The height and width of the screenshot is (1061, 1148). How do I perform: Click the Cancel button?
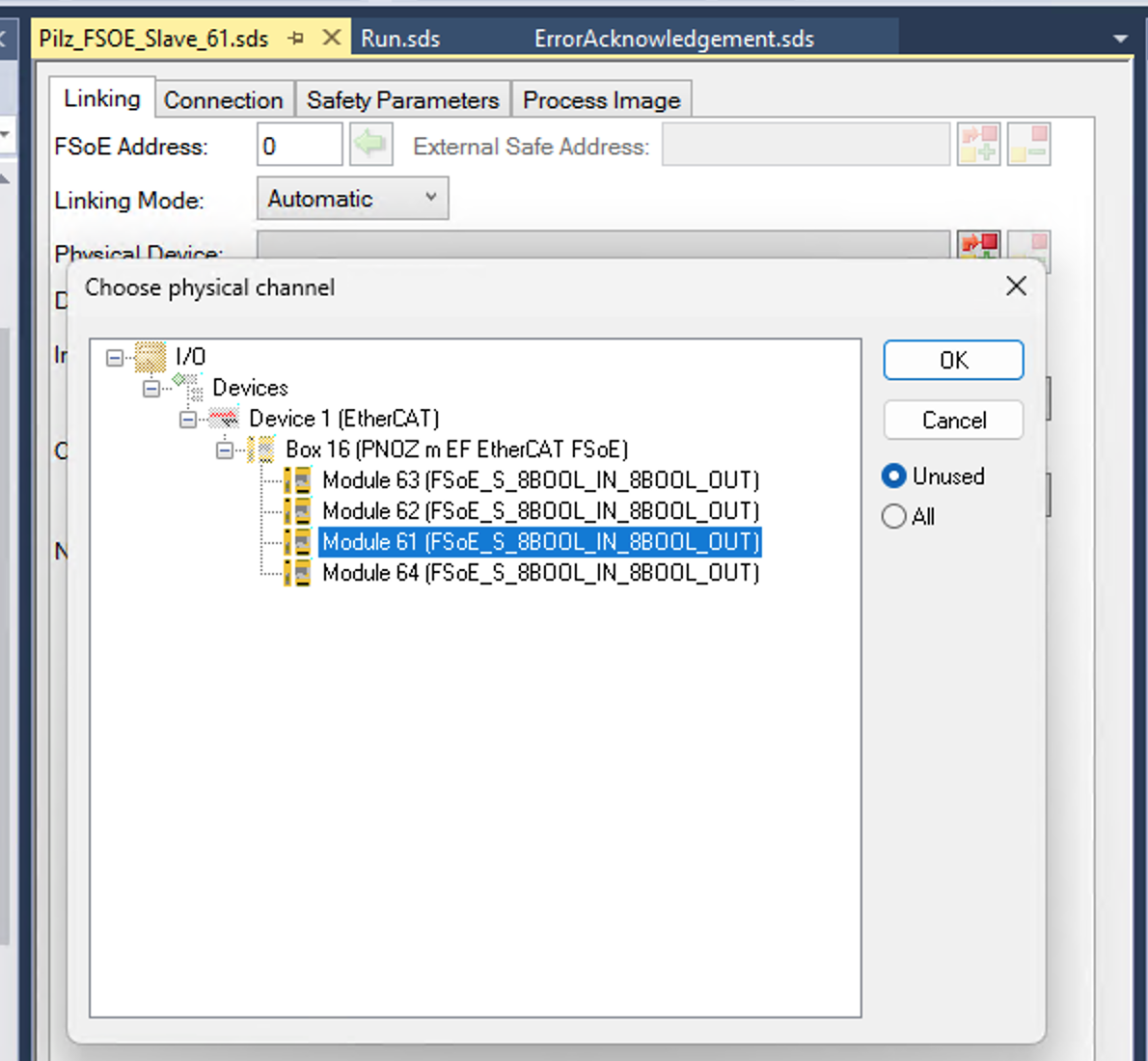pyautogui.click(x=953, y=421)
